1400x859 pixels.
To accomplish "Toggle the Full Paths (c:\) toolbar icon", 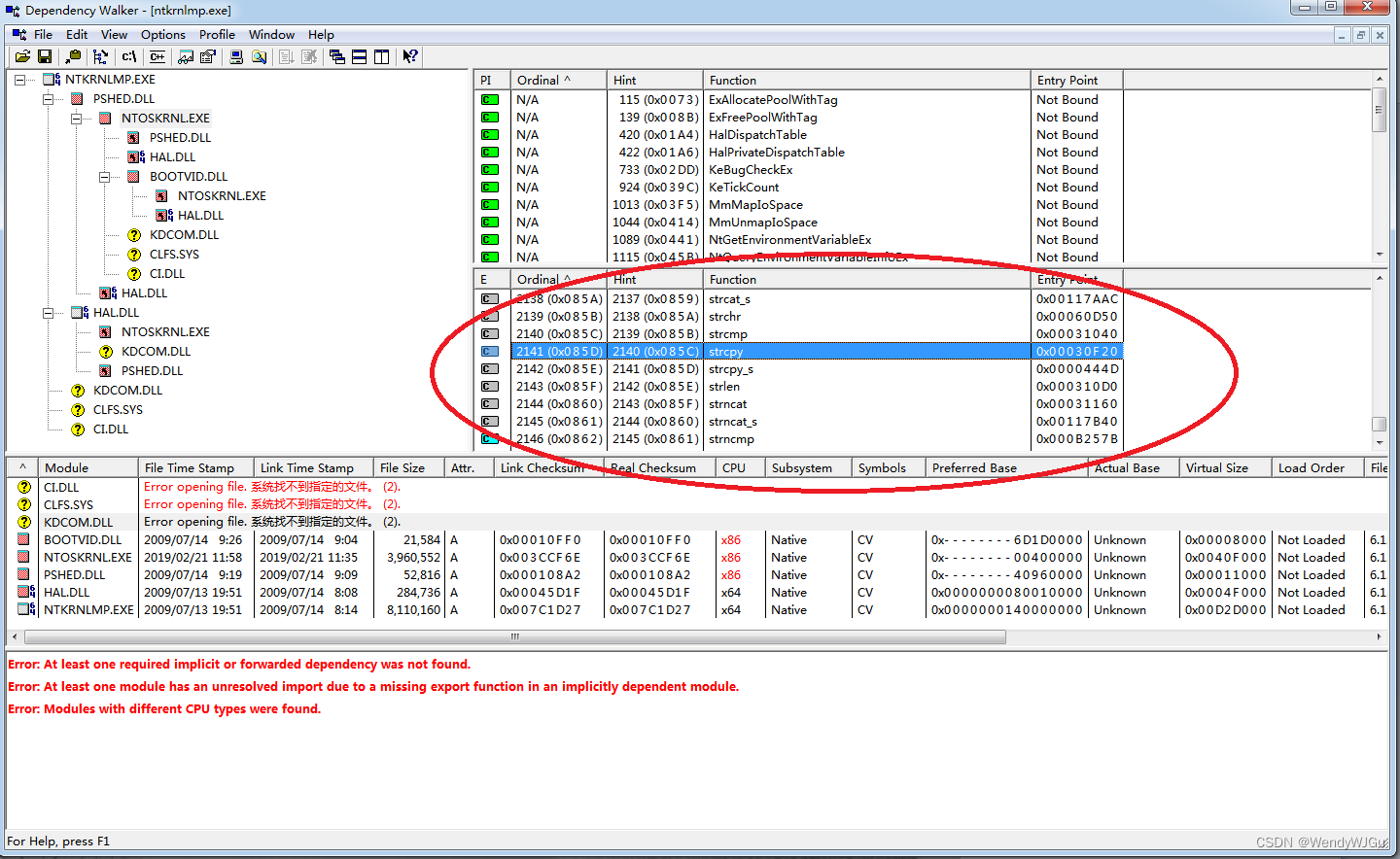I will coord(128,57).
